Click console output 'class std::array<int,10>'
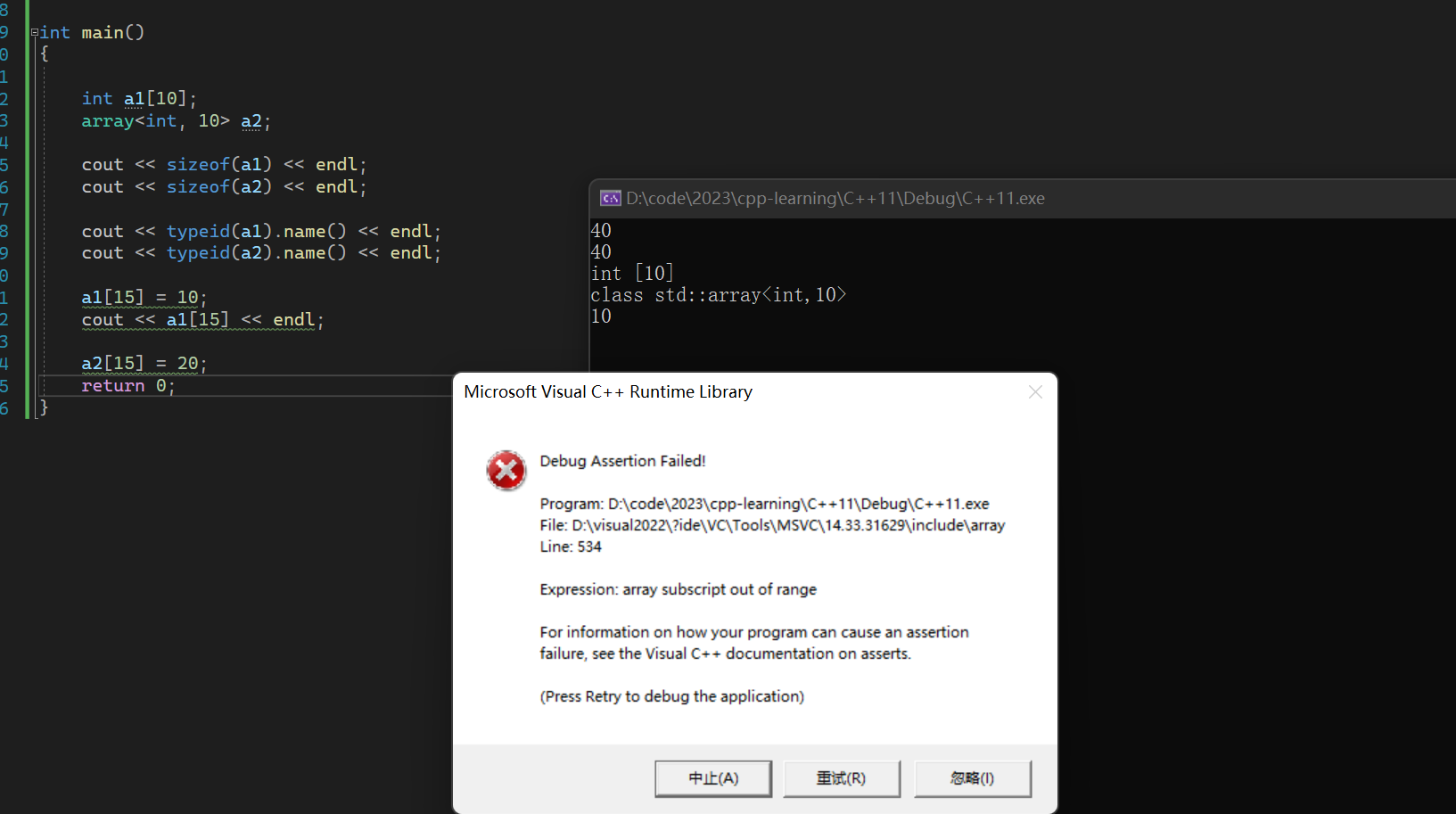 point(718,295)
